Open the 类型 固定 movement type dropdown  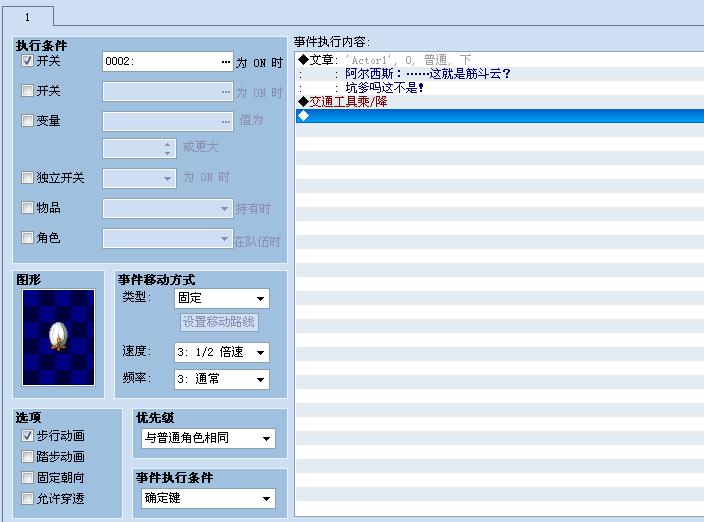pos(222,298)
